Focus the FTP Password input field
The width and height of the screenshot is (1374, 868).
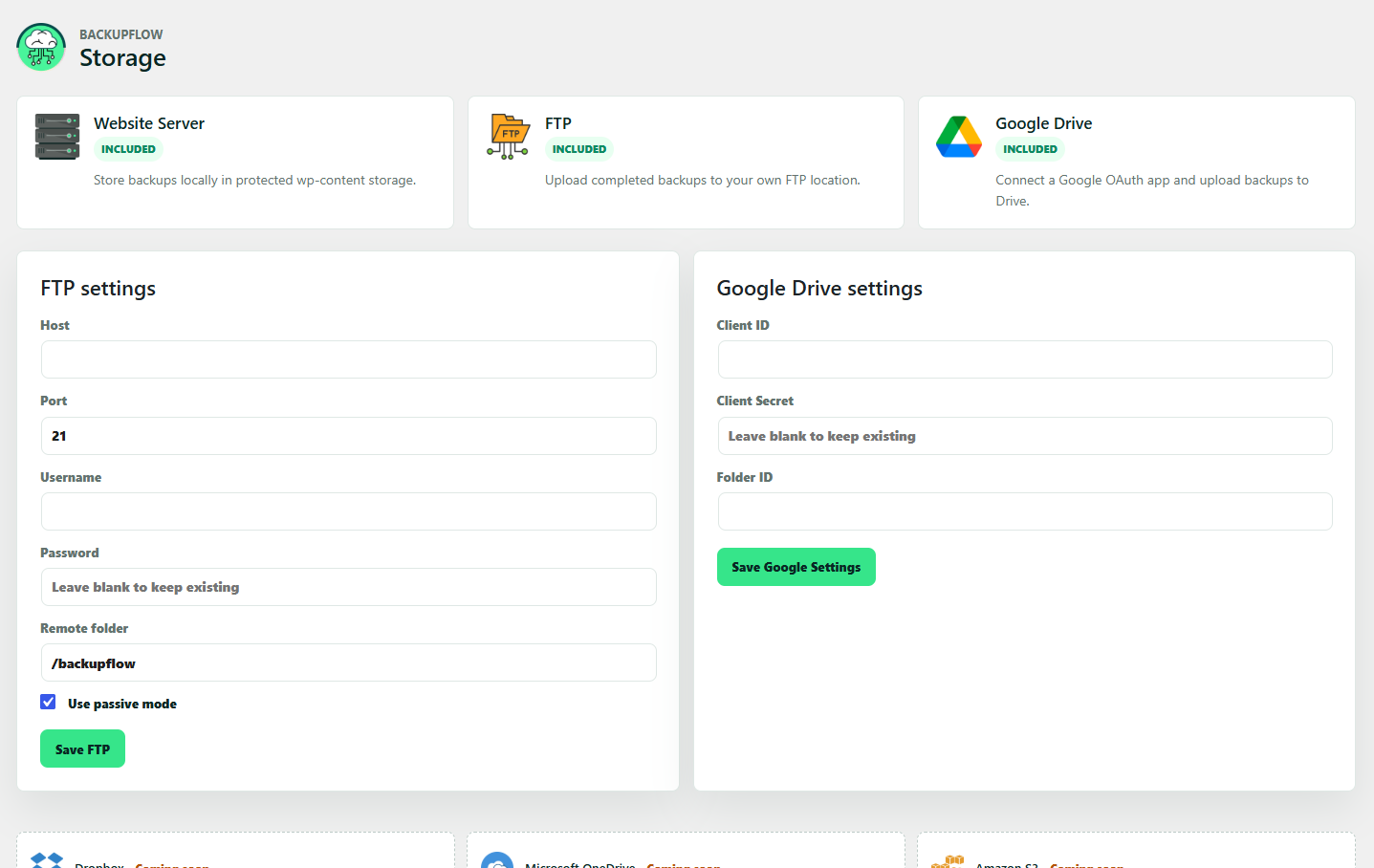(x=348, y=587)
